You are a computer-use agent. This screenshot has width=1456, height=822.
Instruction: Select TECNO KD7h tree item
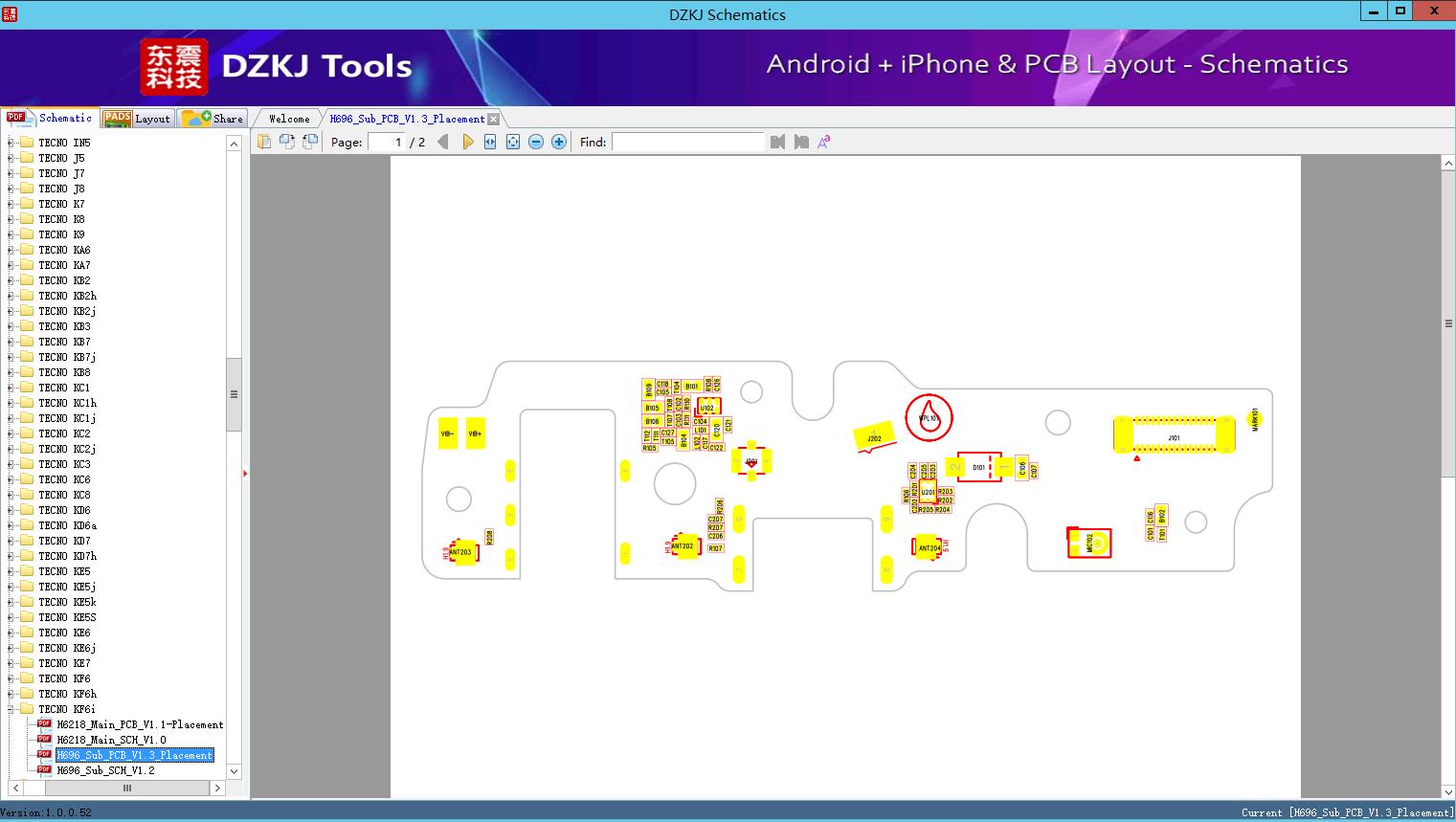click(x=67, y=556)
